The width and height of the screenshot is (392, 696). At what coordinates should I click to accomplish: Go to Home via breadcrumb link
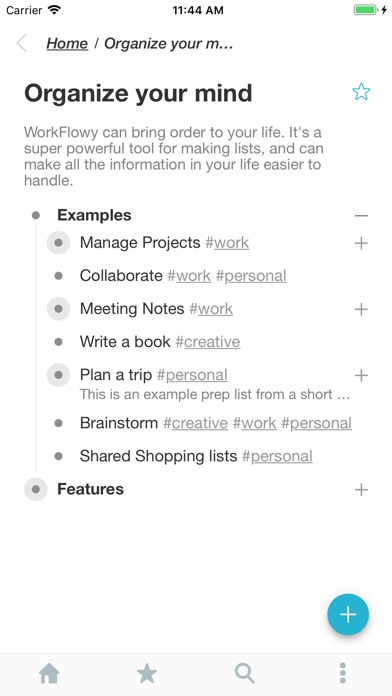(67, 44)
